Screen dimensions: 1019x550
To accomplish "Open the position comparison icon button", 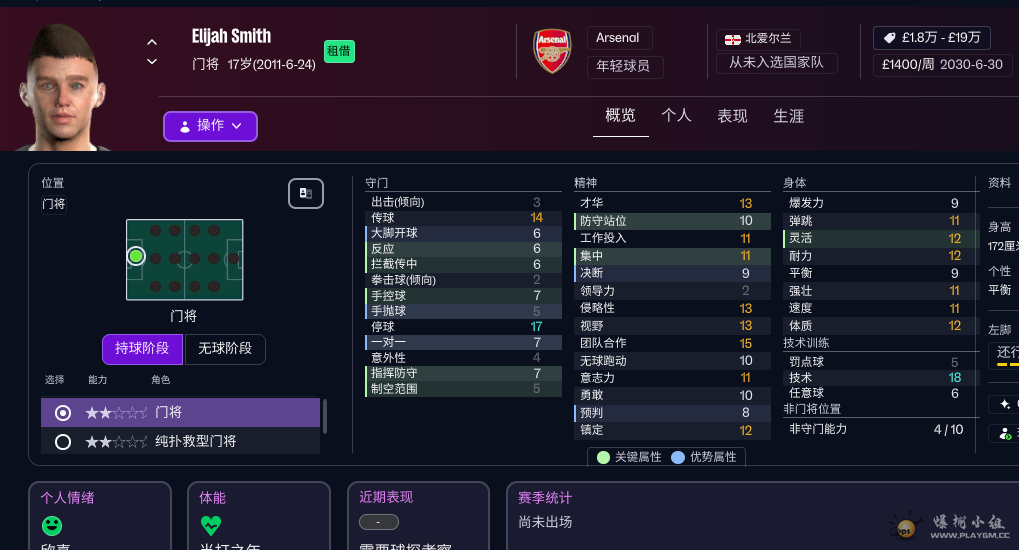I will pyautogui.click(x=305, y=193).
